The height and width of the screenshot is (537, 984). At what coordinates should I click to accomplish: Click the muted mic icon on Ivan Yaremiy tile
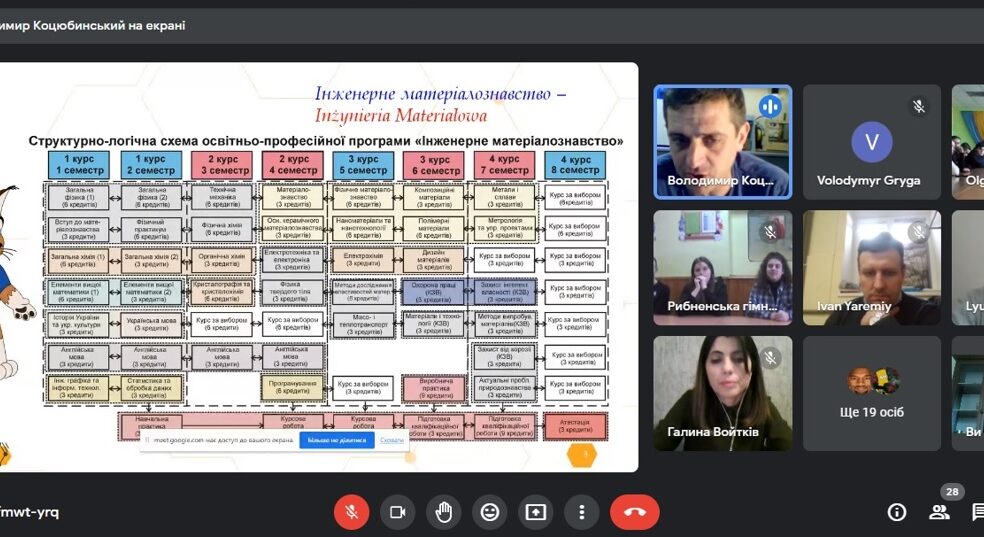point(919,232)
